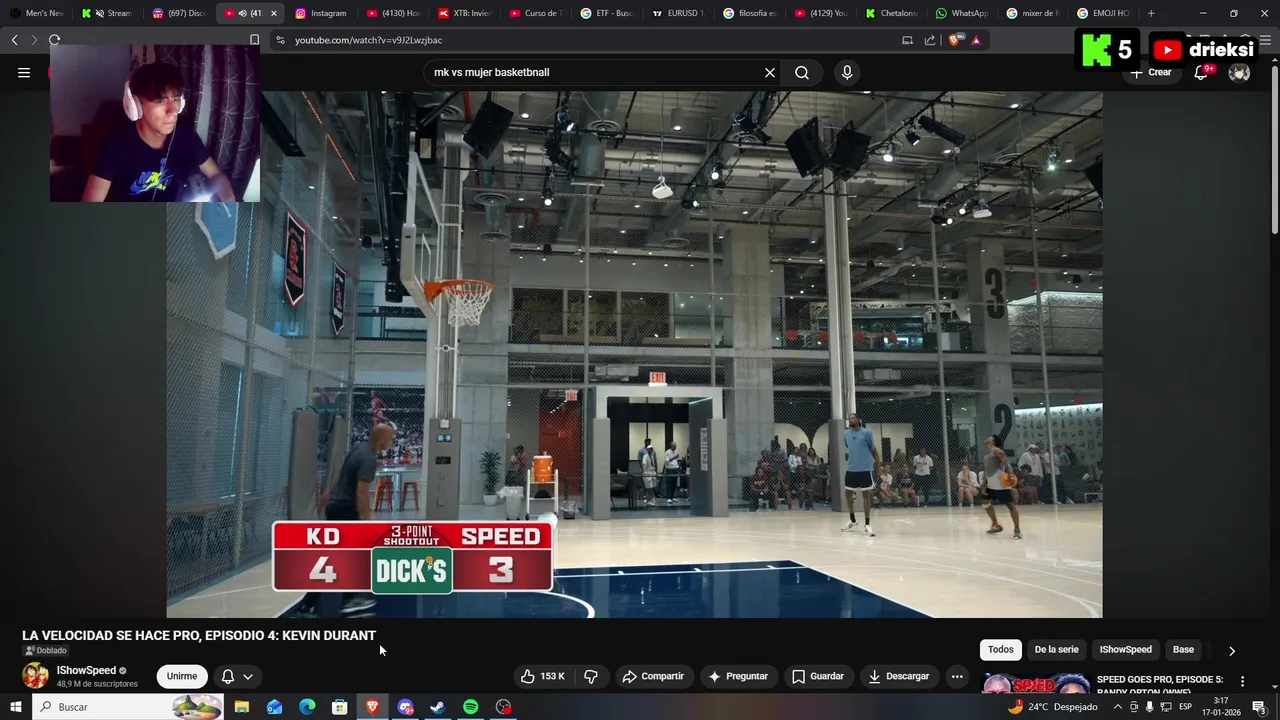This screenshot has width=1280, height=720.
Task: Like the video with 153 K
Action: click(543, 676)
